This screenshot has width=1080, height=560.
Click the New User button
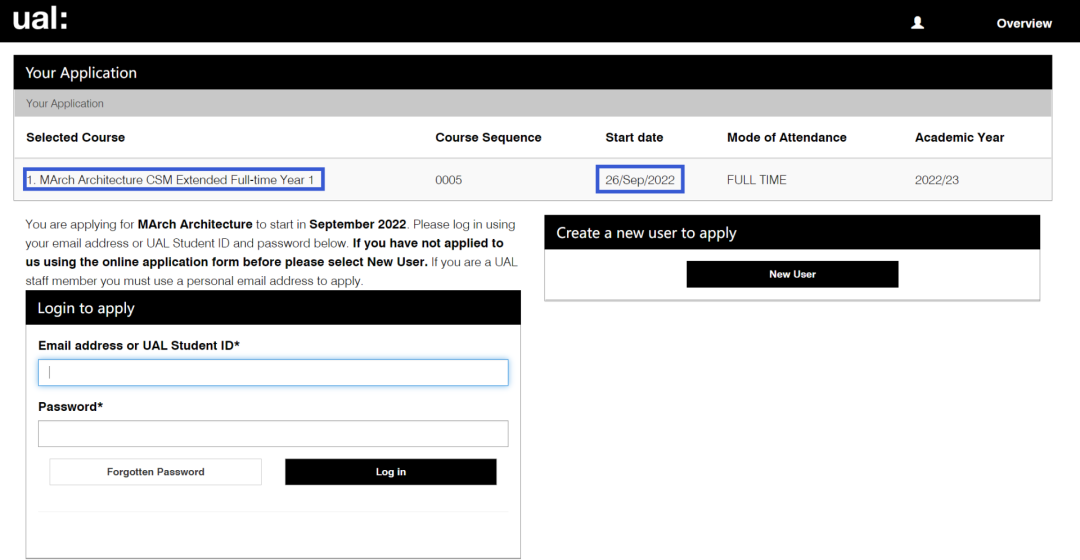click(x=792, y=274)
